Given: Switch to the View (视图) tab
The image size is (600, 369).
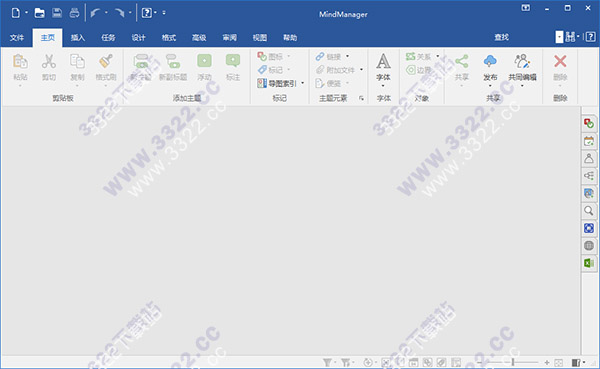Looking at the screenshot, I should point(260,38).
